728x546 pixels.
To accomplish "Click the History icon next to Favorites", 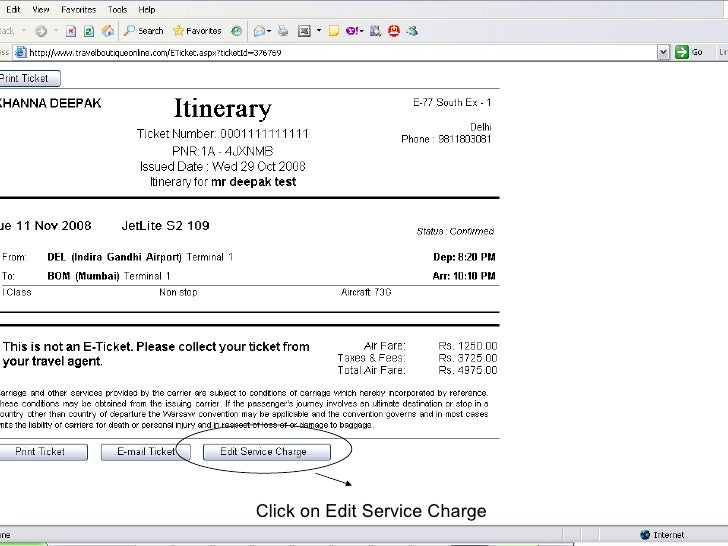I will point(236,31).
